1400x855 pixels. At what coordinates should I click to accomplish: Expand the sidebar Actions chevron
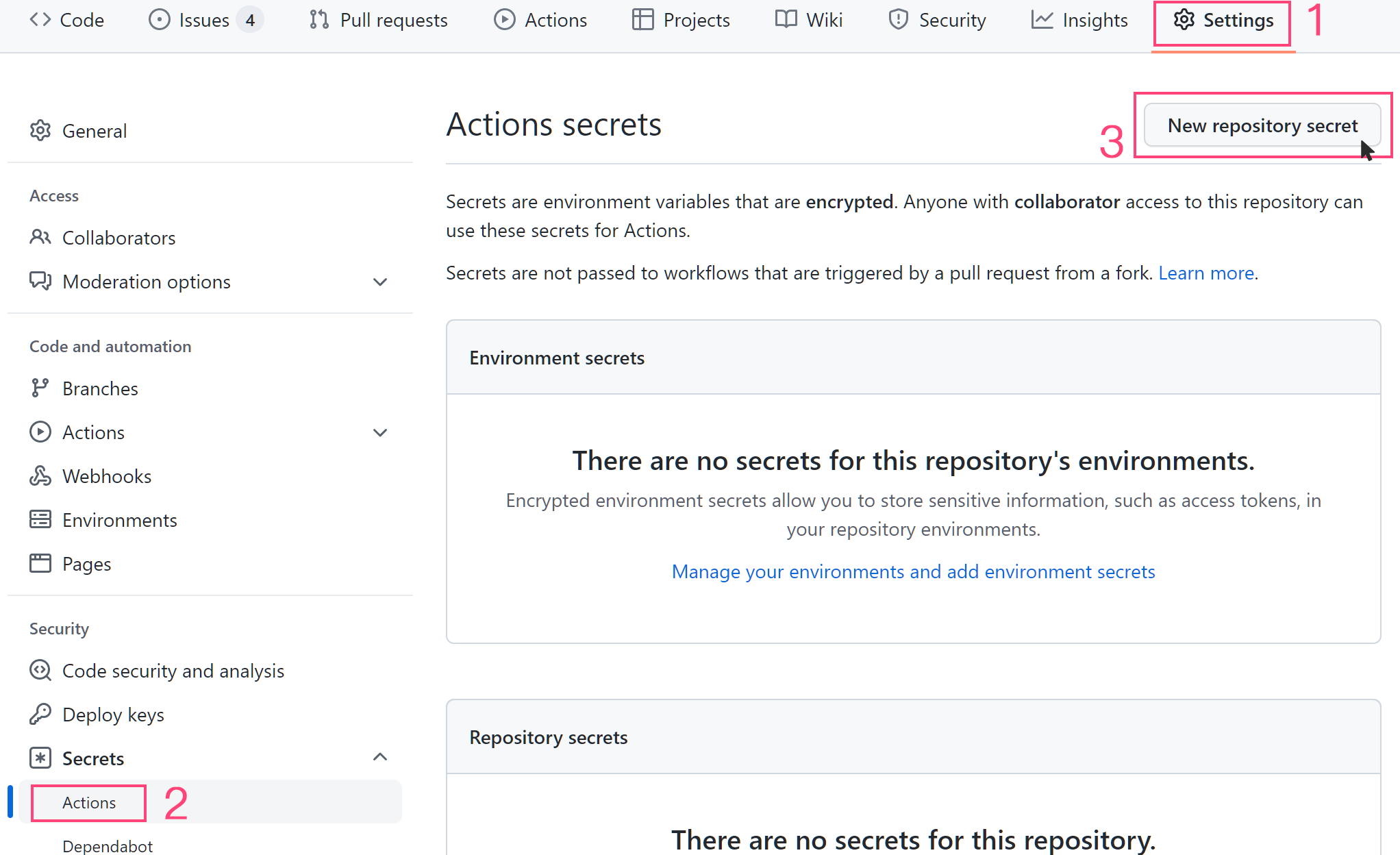click(x=380, y=432)
